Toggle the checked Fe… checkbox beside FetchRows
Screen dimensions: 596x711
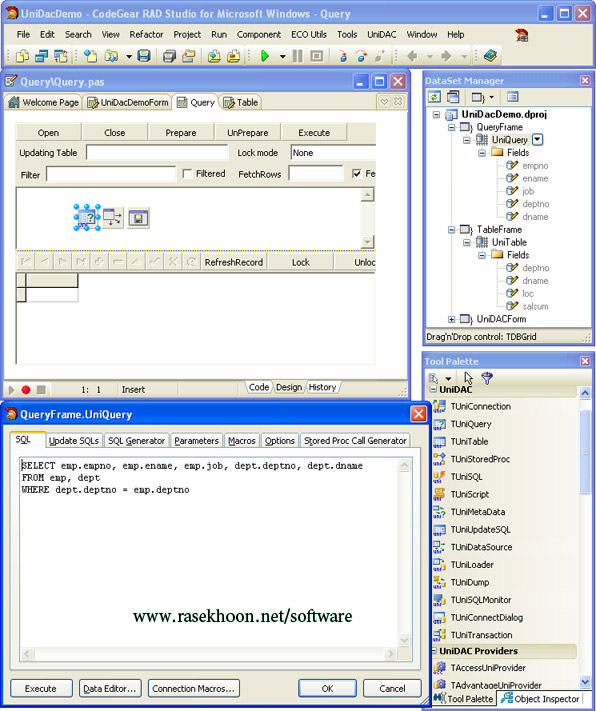click(357, 174)
